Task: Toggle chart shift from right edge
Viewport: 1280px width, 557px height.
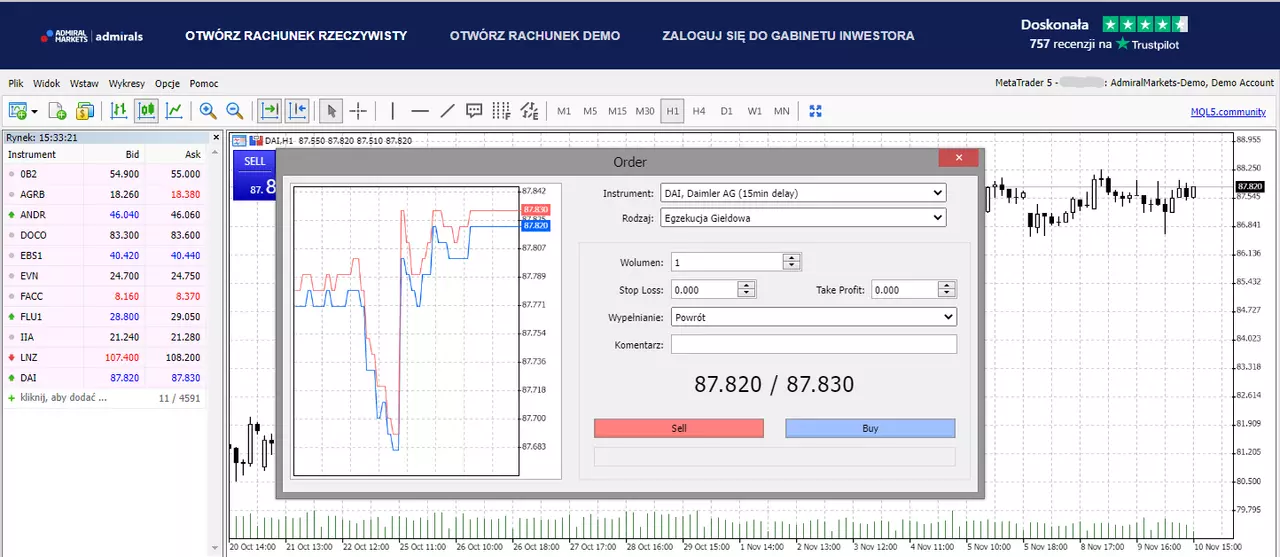Action: [x=297, y=111]
